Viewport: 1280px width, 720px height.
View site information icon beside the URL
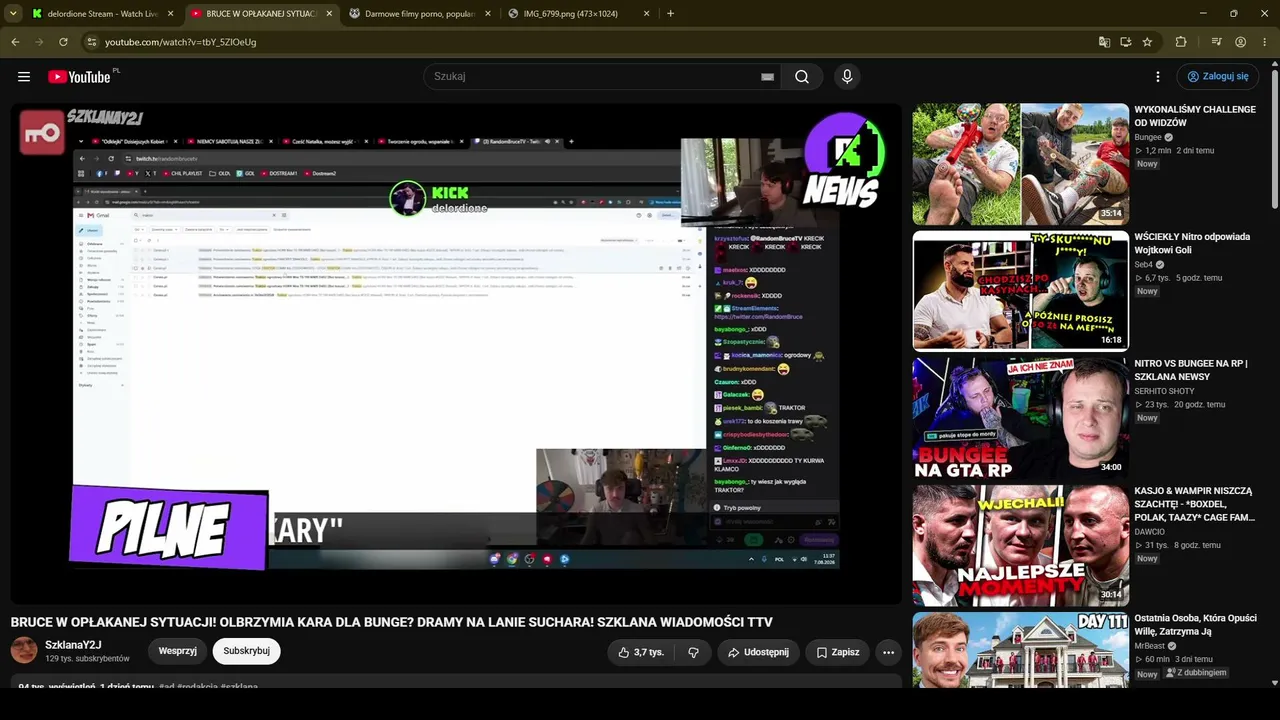(x=91, y=42)
